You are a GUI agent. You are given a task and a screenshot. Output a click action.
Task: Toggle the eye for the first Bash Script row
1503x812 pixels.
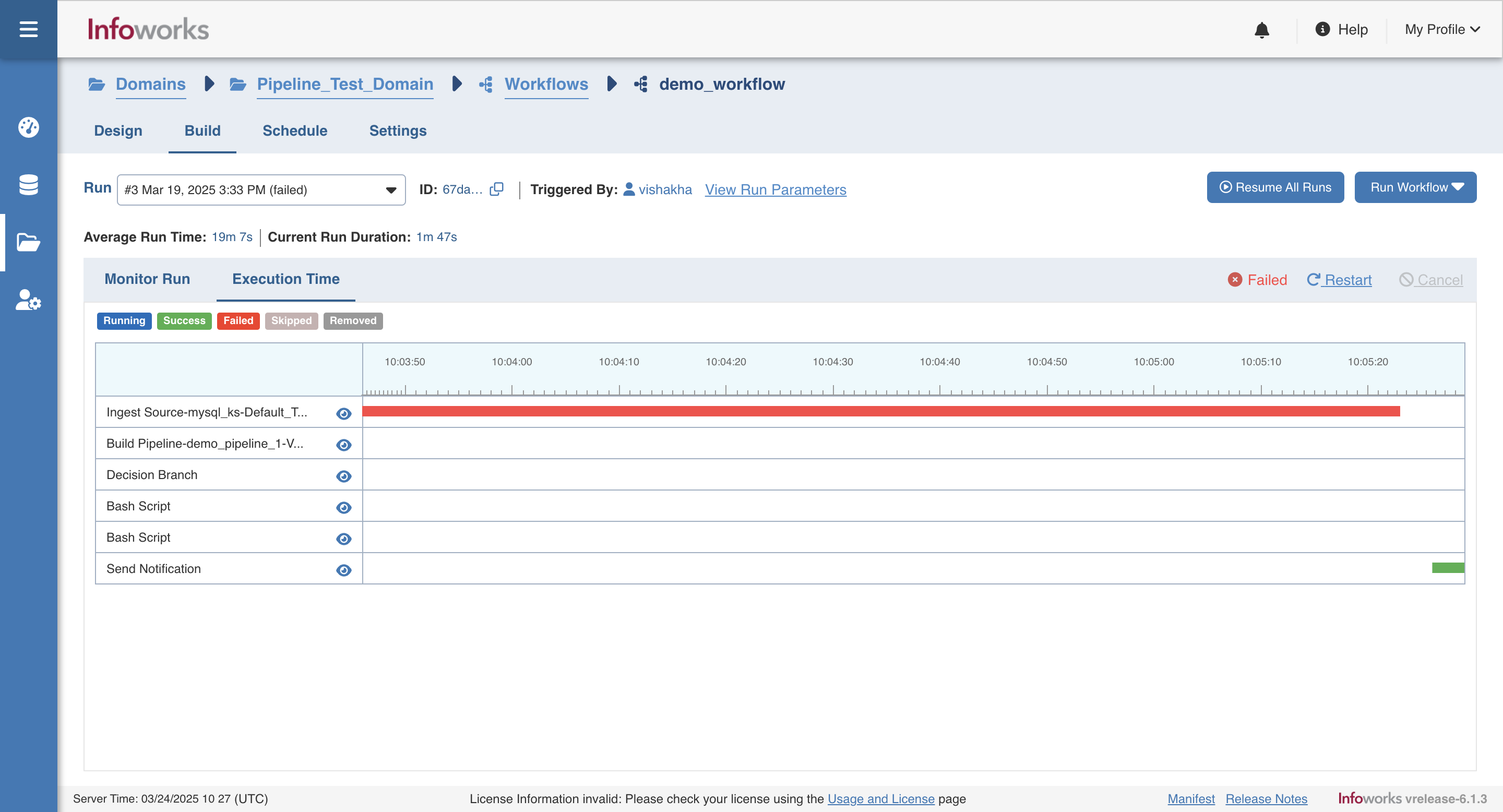[x=344, y=507]
